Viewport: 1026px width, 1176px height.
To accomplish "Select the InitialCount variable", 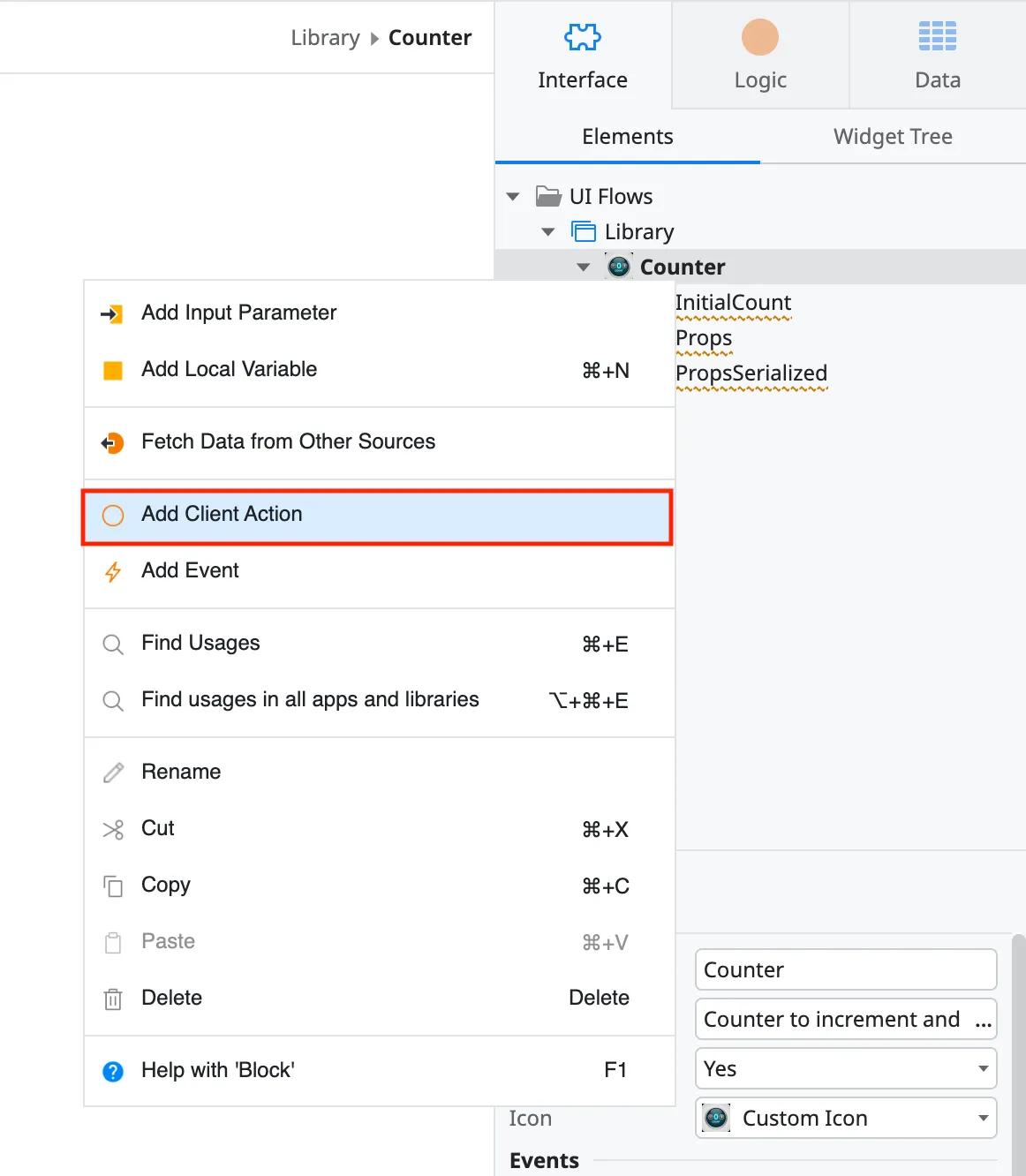I will 733,303.
